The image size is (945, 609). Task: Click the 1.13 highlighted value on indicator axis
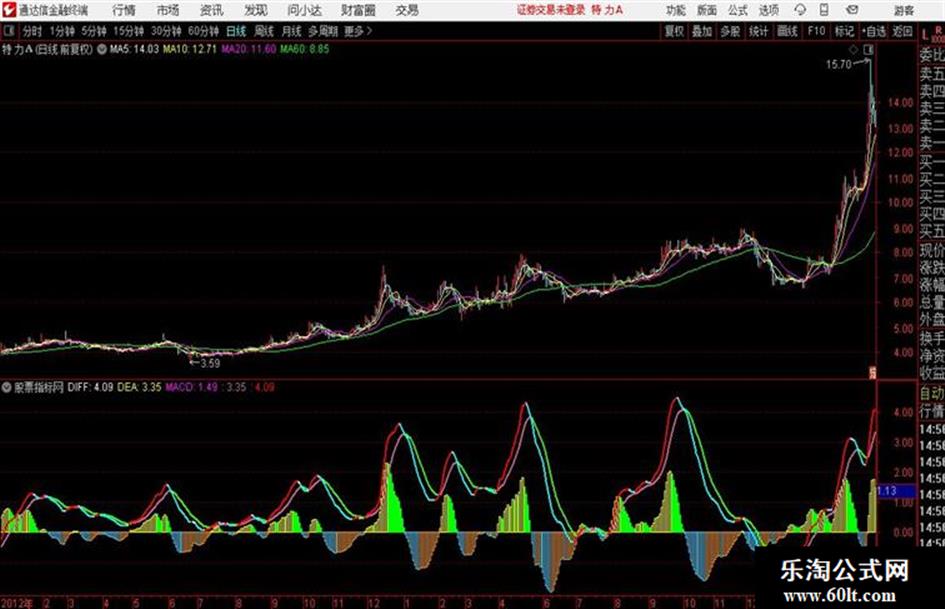[896, 491]
